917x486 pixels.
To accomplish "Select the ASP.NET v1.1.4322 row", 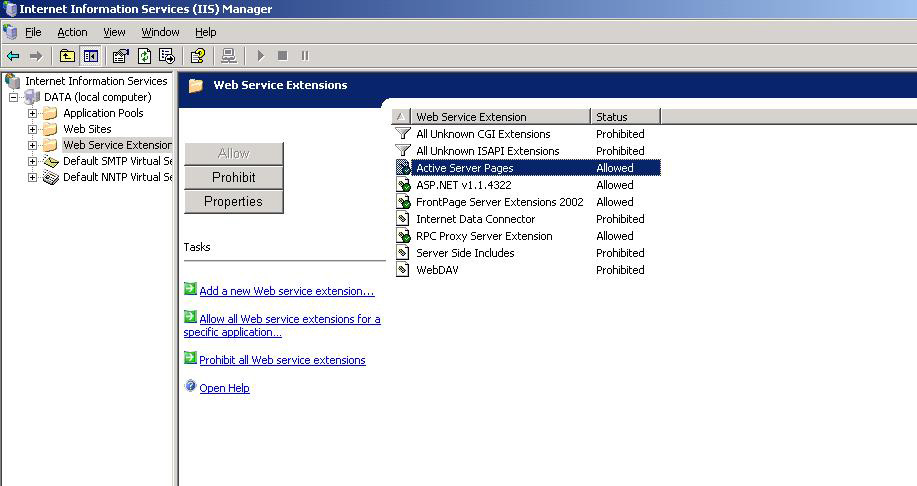I will click(528, 185).
